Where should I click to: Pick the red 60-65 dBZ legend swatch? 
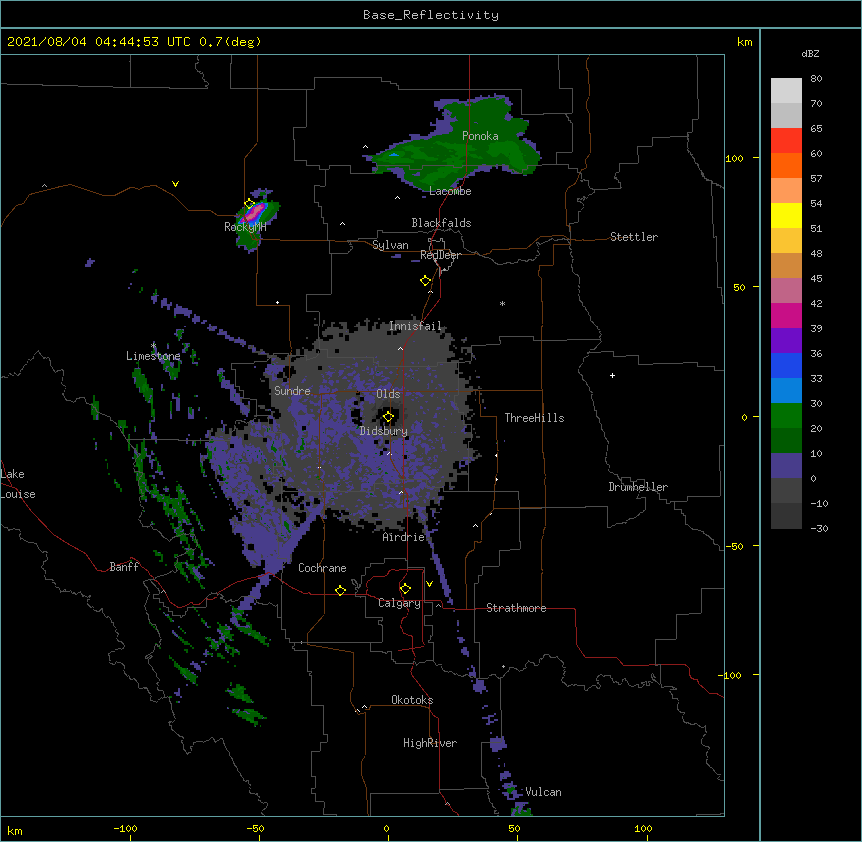pyautogui.click(x=786, y=140)
